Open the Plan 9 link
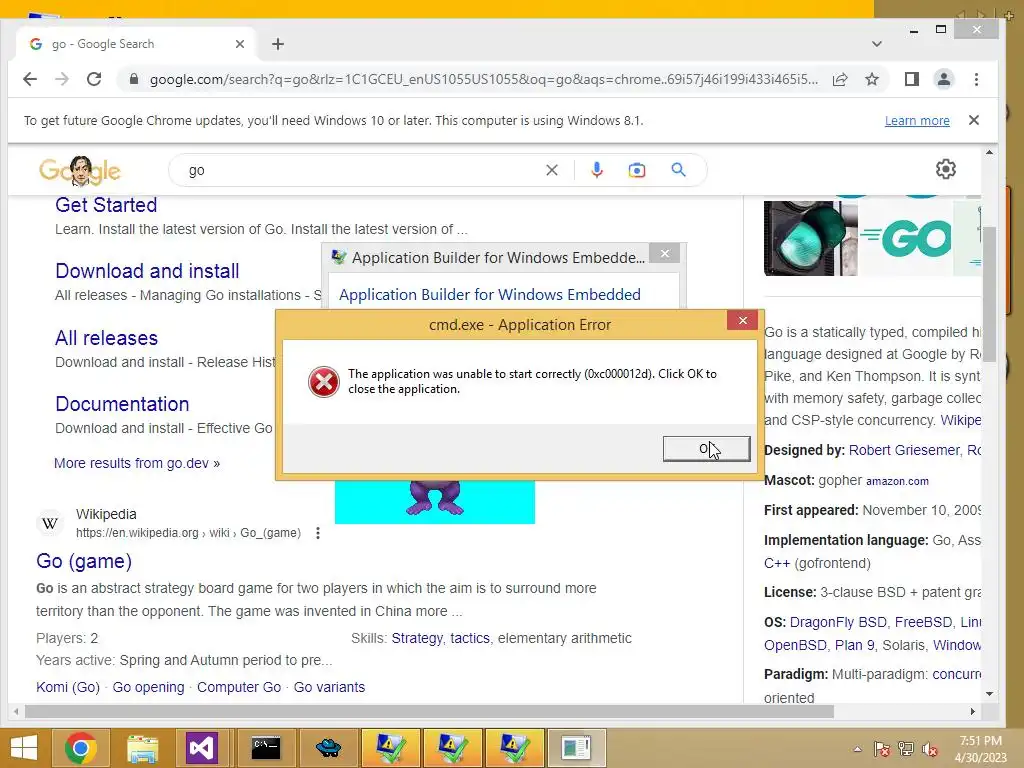The height and width of the screenshot is (768, 1024). pyautogui.click(x=855, y=645)
